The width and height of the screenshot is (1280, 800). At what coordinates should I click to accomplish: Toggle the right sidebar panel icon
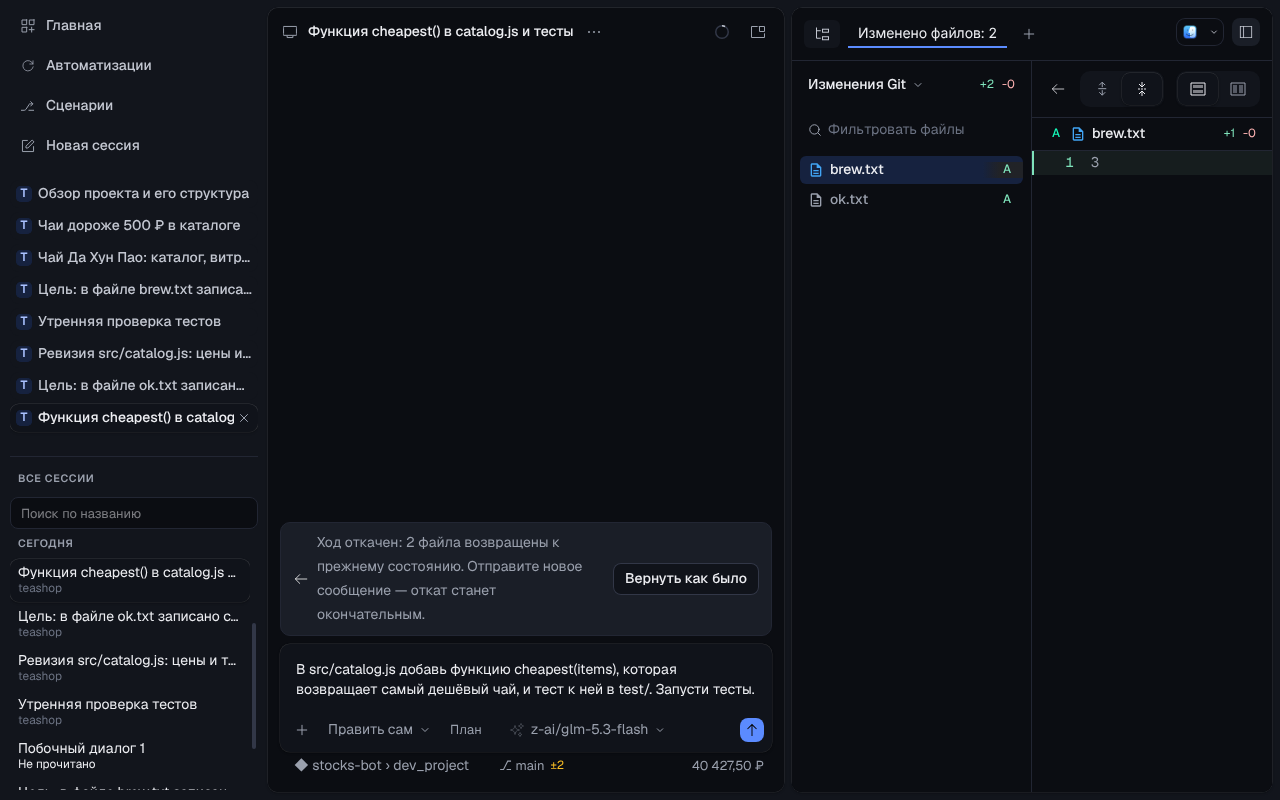(x=1246, y=32)
